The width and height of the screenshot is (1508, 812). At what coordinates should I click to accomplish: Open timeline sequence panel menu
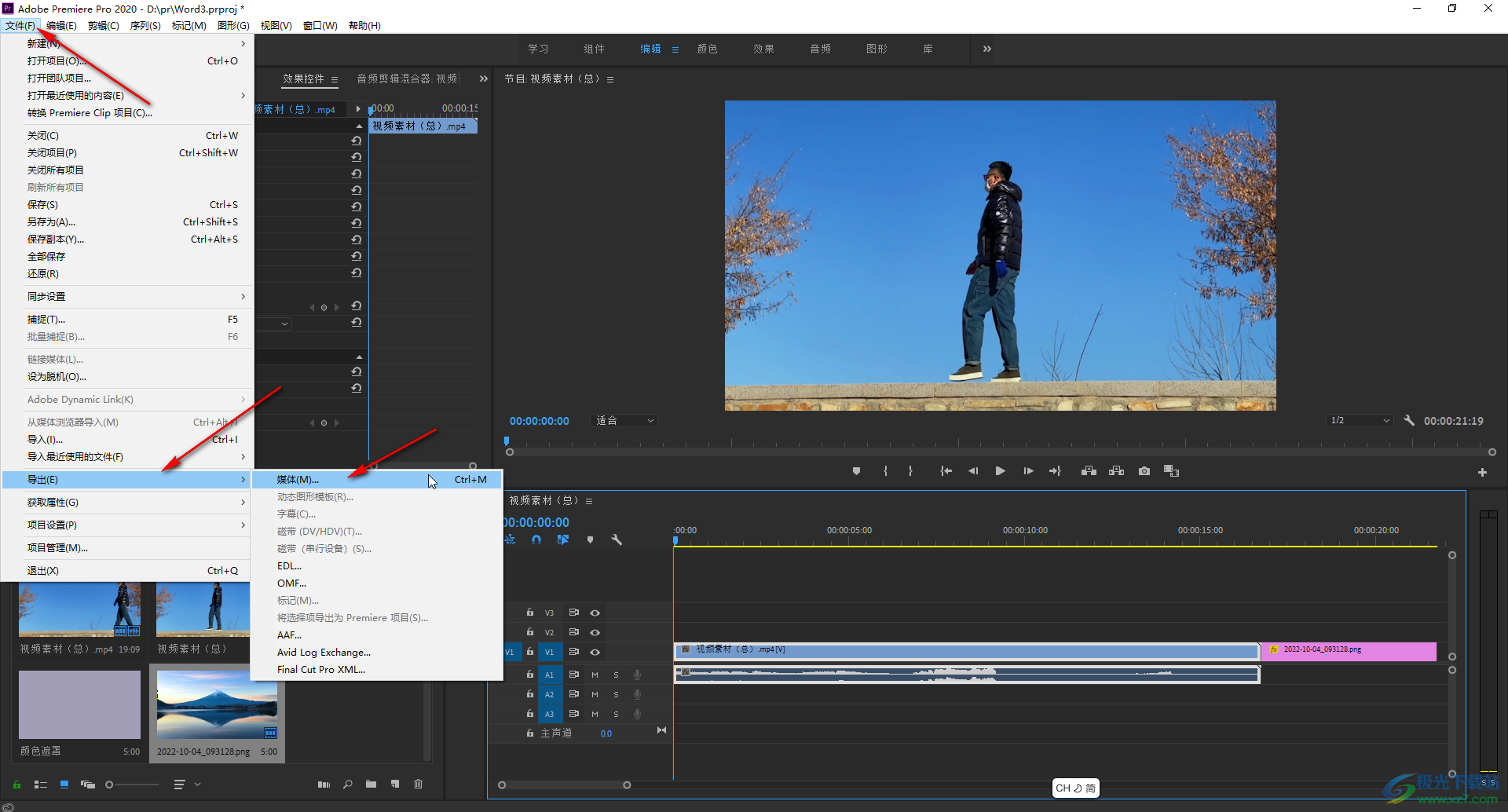coord(589,501)
